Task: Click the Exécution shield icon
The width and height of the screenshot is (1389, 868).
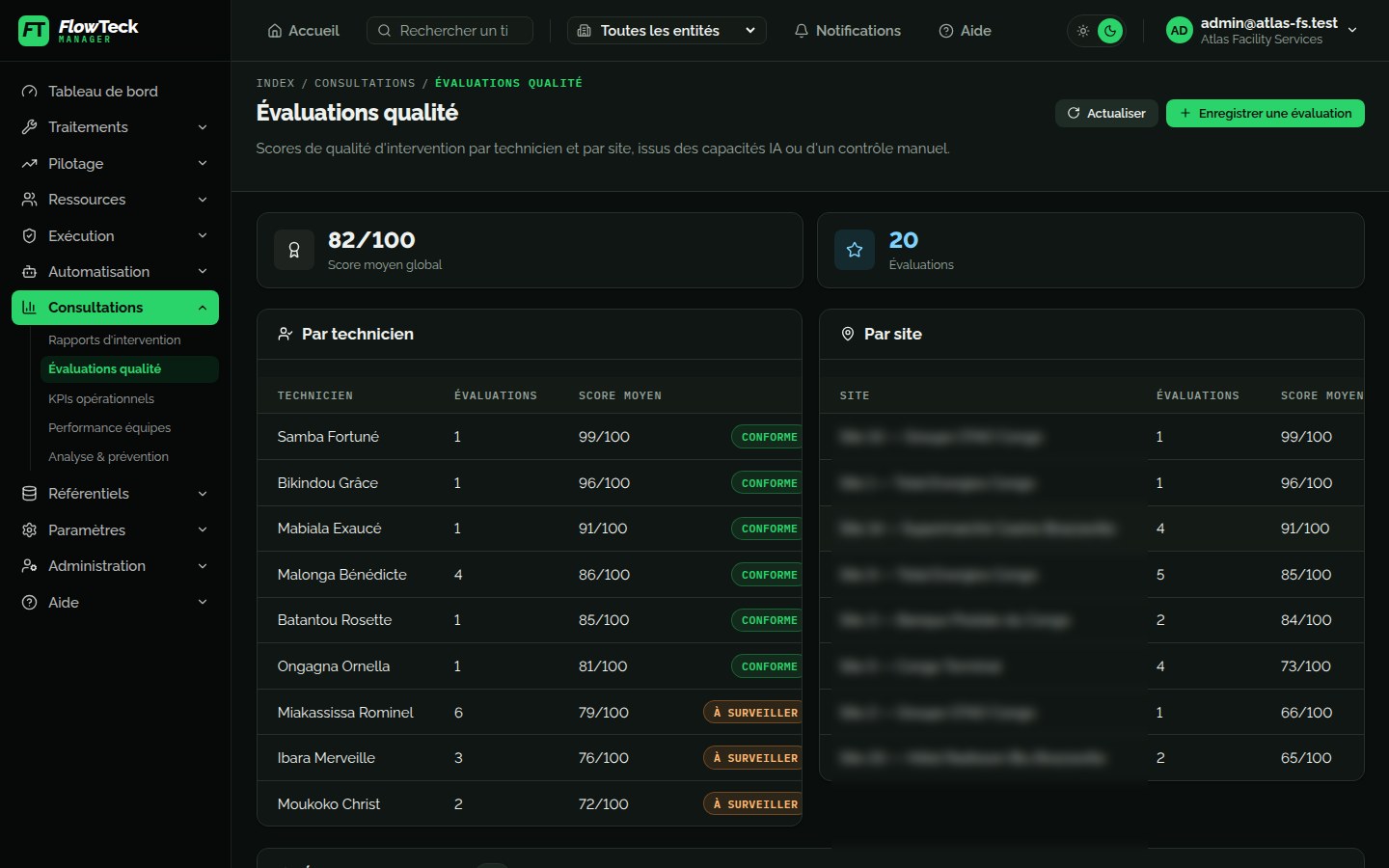Action: (x=29, y=236)
